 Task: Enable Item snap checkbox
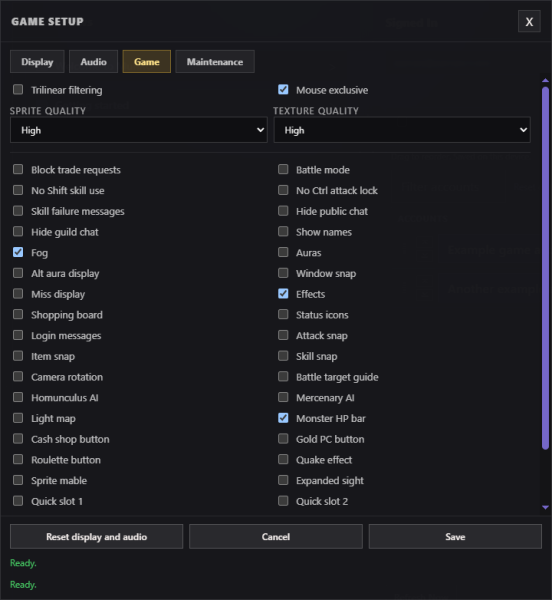tap(18, 355)
